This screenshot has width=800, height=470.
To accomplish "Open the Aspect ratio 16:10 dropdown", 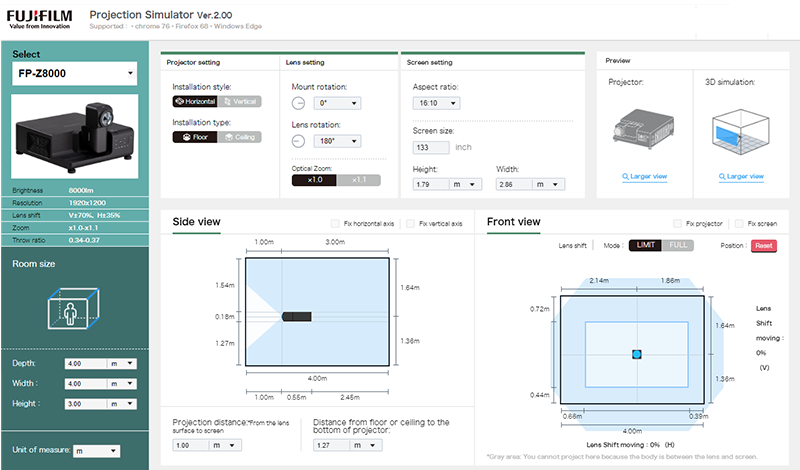I will (x=438, y=103).
